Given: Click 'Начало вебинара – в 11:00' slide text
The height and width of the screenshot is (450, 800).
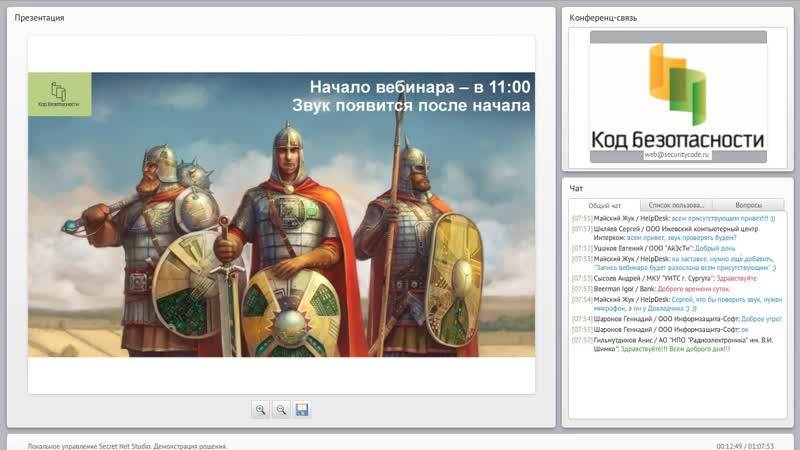Looking at the screenshot, I should click(420, 87).
